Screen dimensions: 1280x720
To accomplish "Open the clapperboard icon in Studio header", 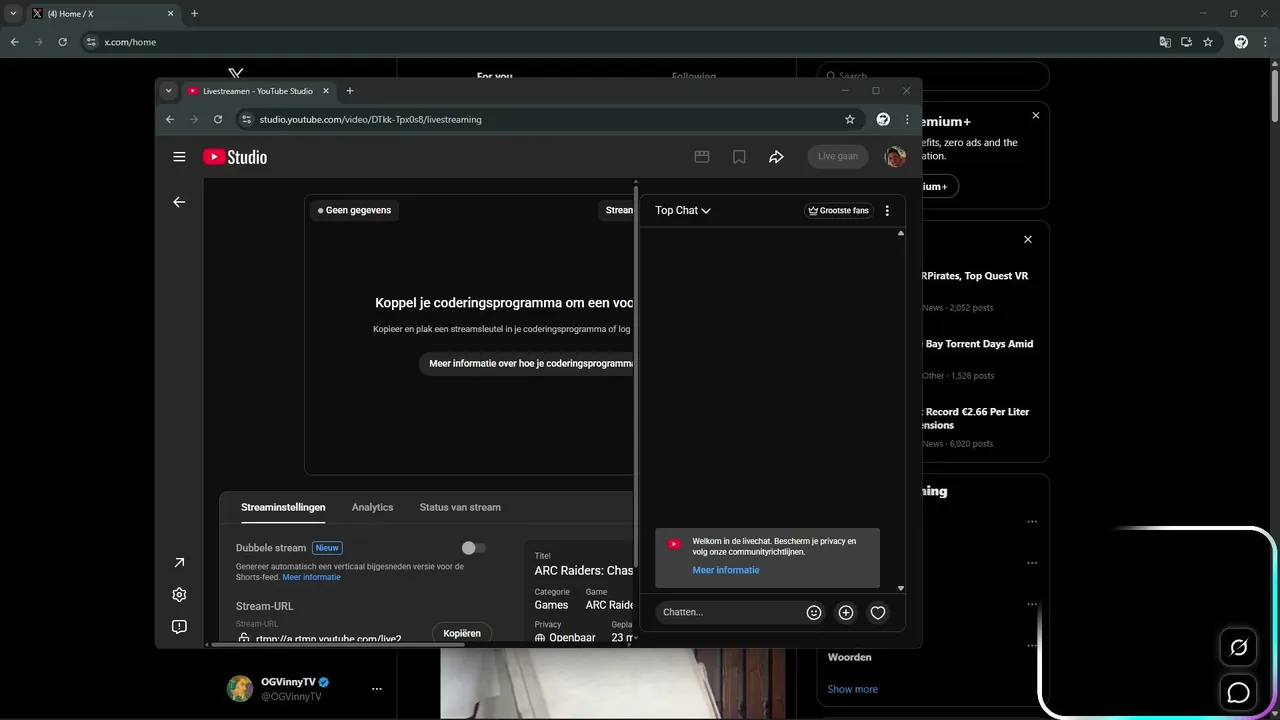I will 702,157.
